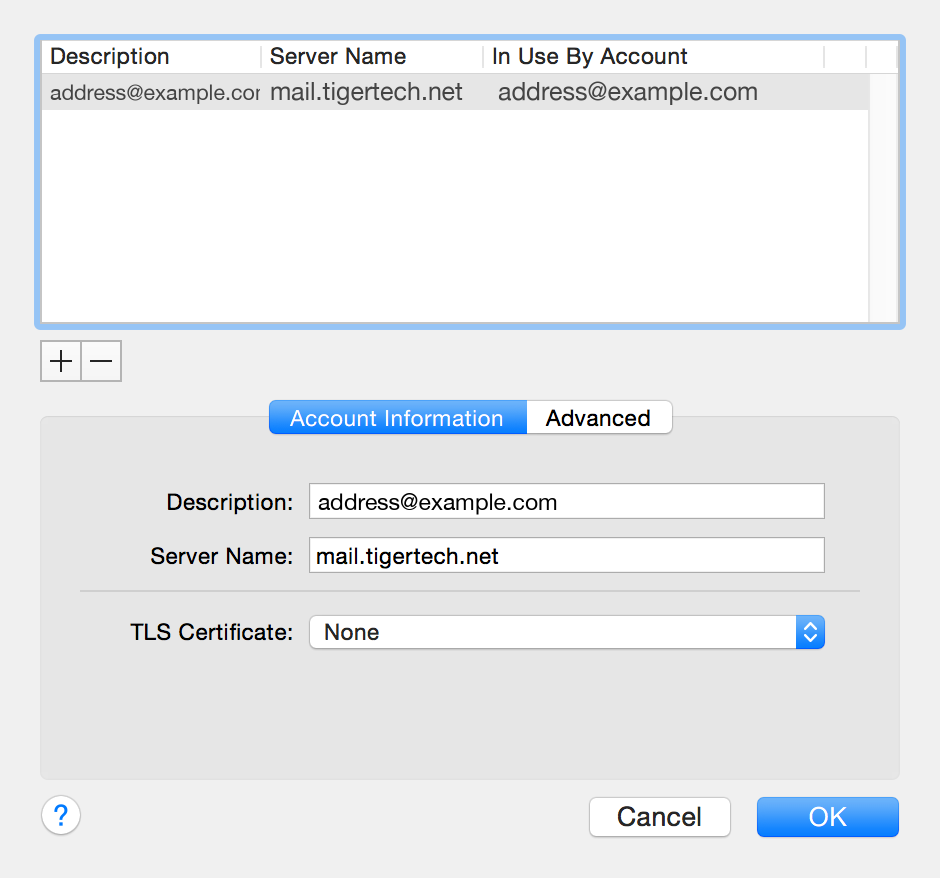
Task: Switch to the Advanced tab
Action: pyautogui.click(x=598, y=417)
